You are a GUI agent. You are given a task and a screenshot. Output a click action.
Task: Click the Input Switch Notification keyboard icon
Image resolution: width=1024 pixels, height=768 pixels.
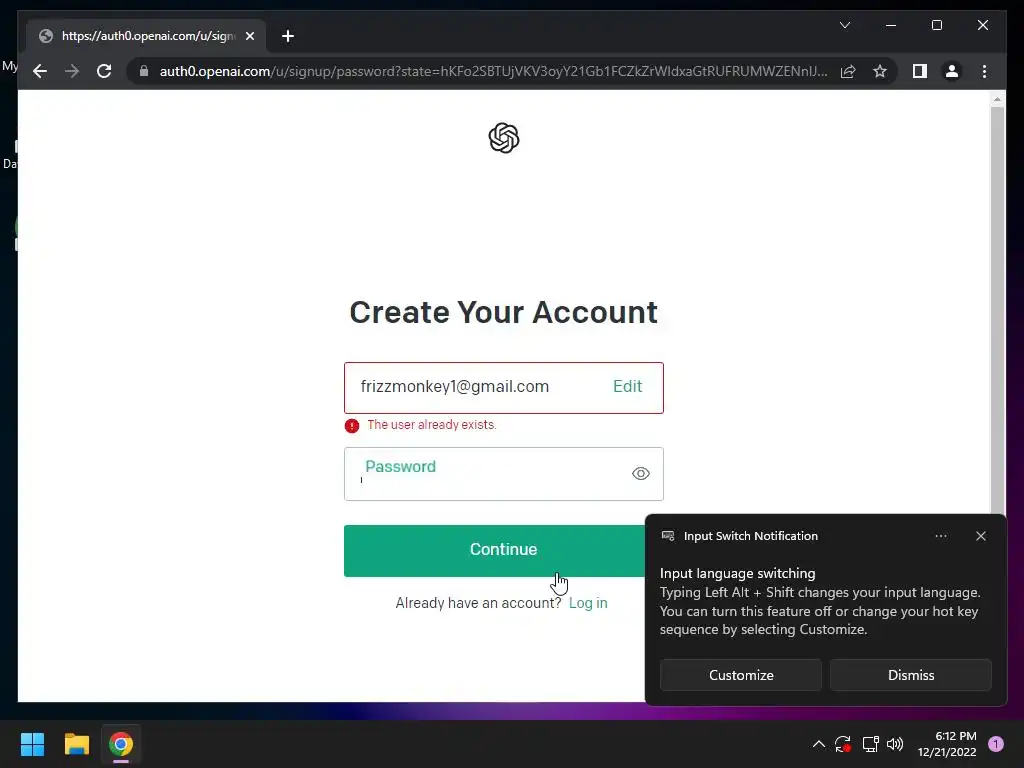tap(667, 536)
